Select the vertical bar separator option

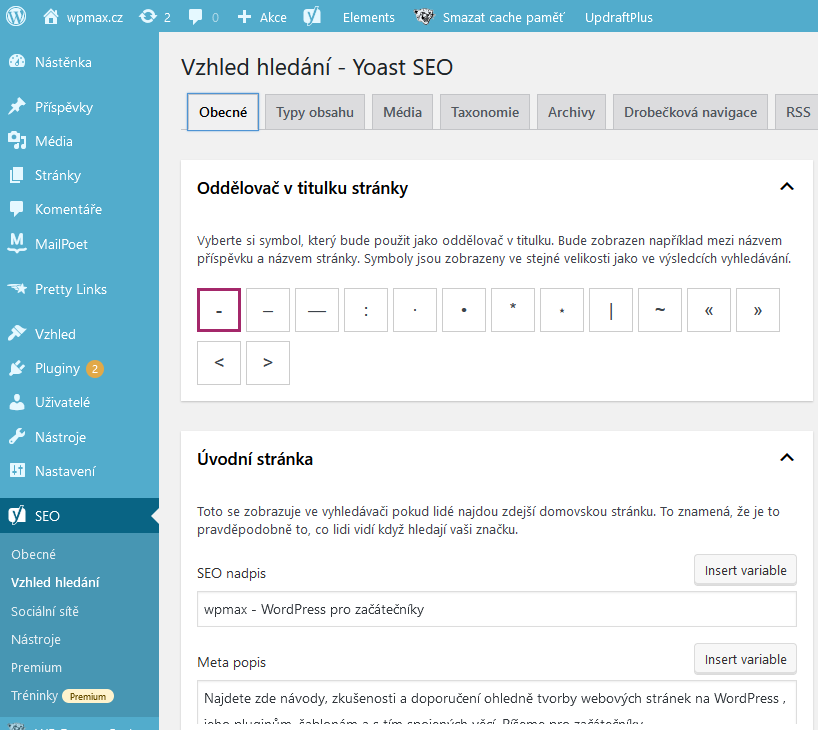click(611, 310)
